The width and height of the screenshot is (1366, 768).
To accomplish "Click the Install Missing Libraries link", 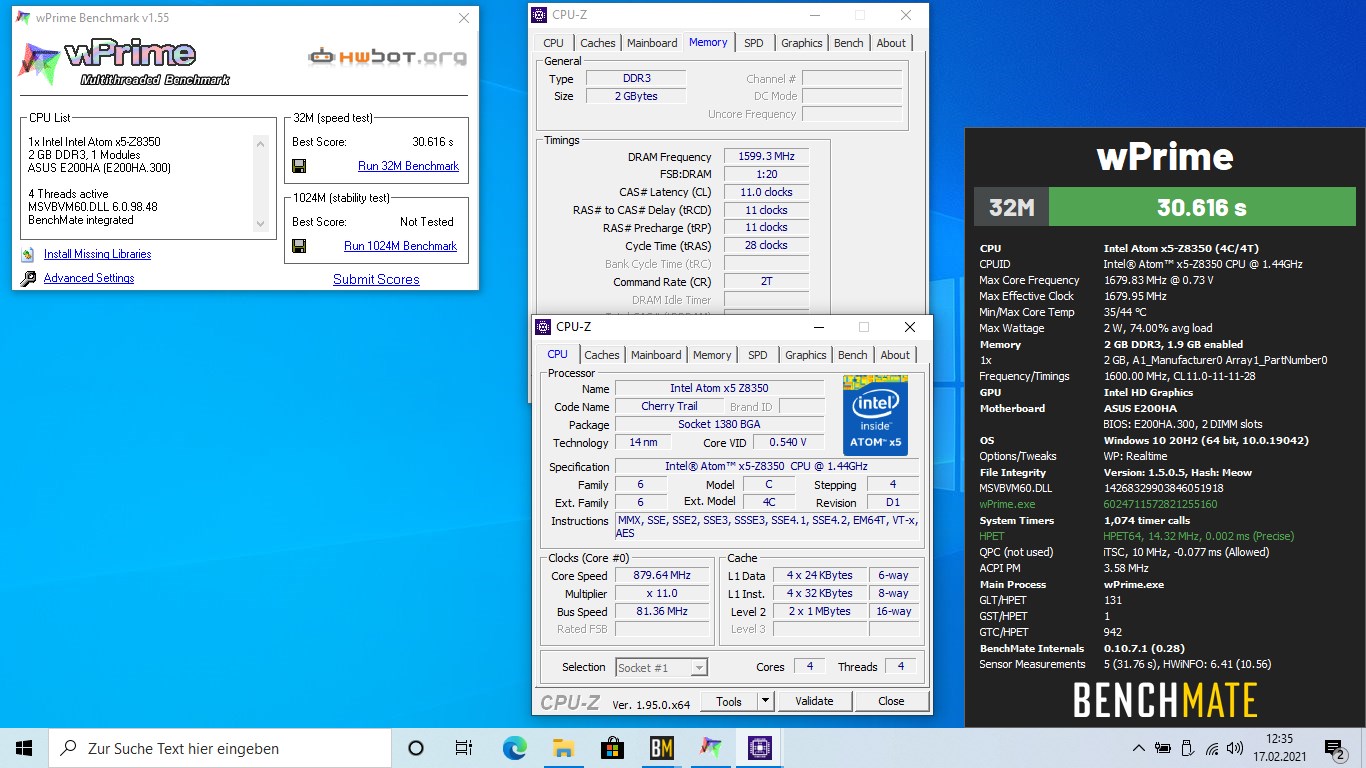I will point(97,255).
